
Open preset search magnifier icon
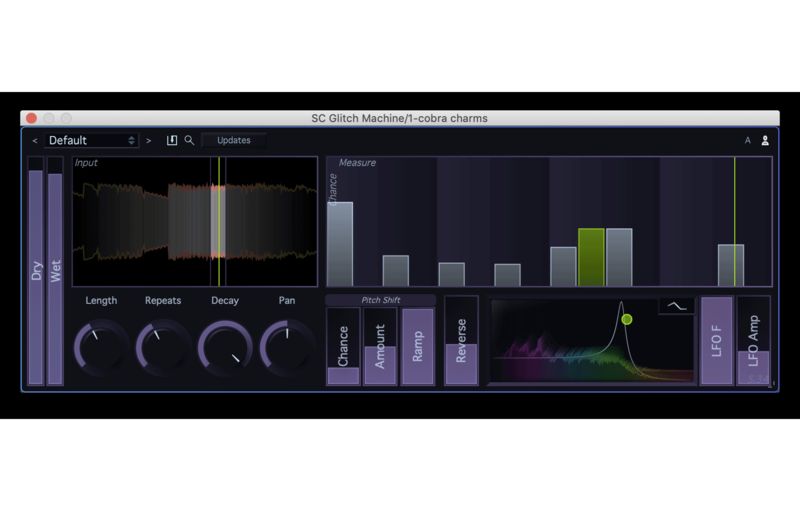coord(189,141)
